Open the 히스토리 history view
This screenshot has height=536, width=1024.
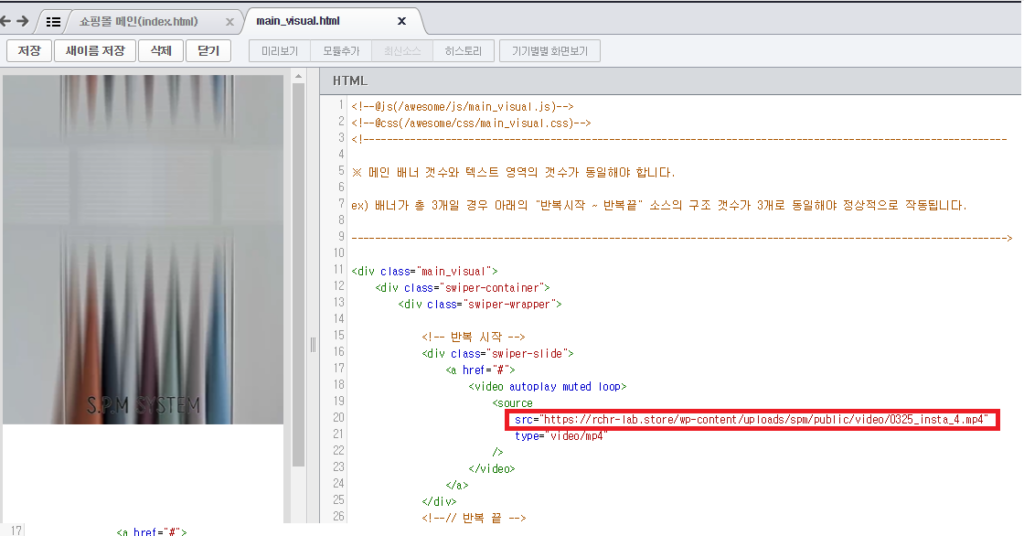pos(463,51)
